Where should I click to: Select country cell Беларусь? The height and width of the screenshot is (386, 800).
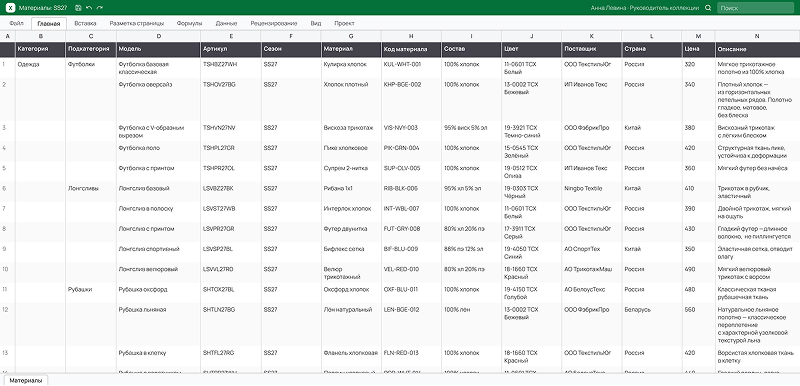pos(652,325)
